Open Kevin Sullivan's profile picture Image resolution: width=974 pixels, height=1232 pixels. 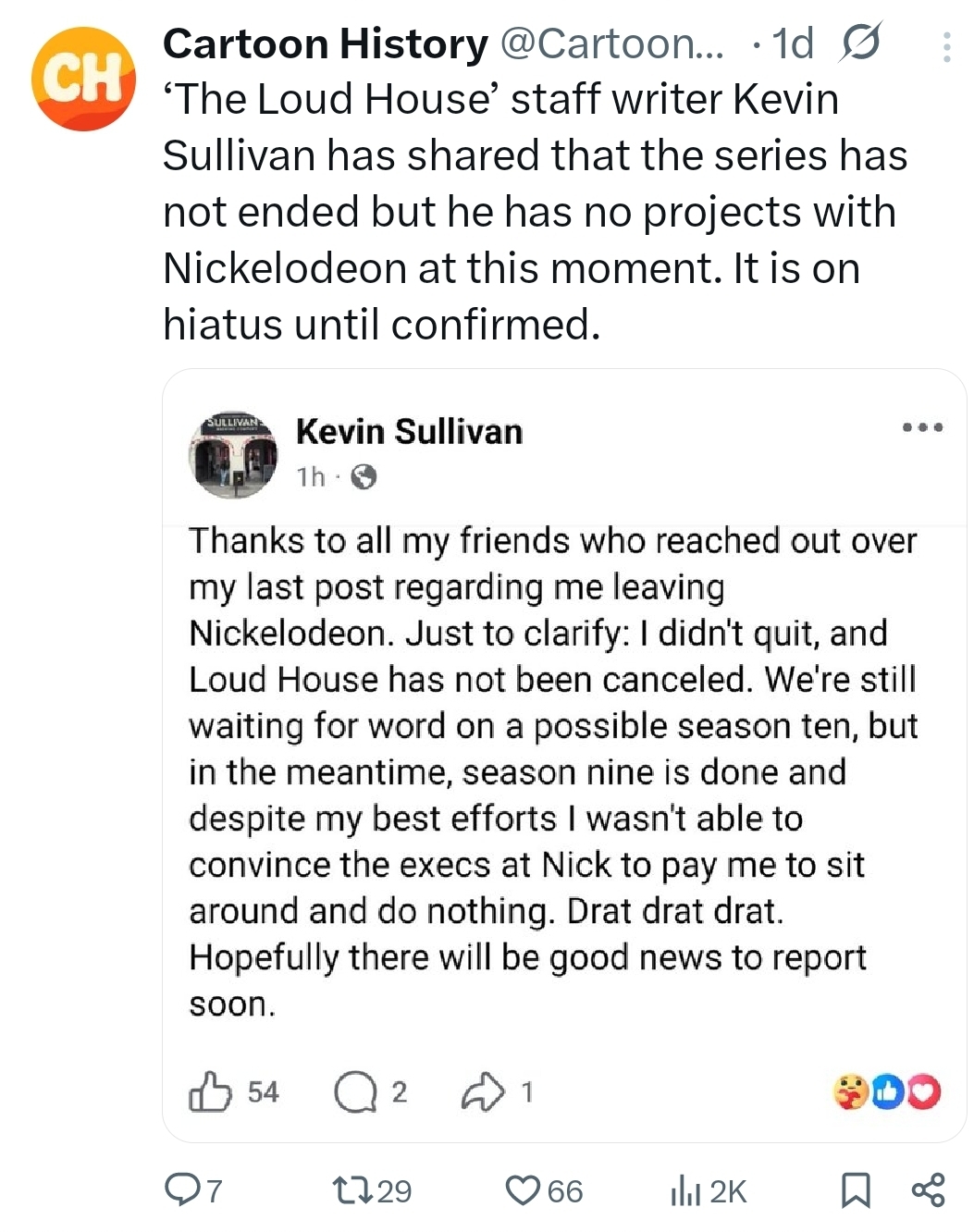(234, 455)
